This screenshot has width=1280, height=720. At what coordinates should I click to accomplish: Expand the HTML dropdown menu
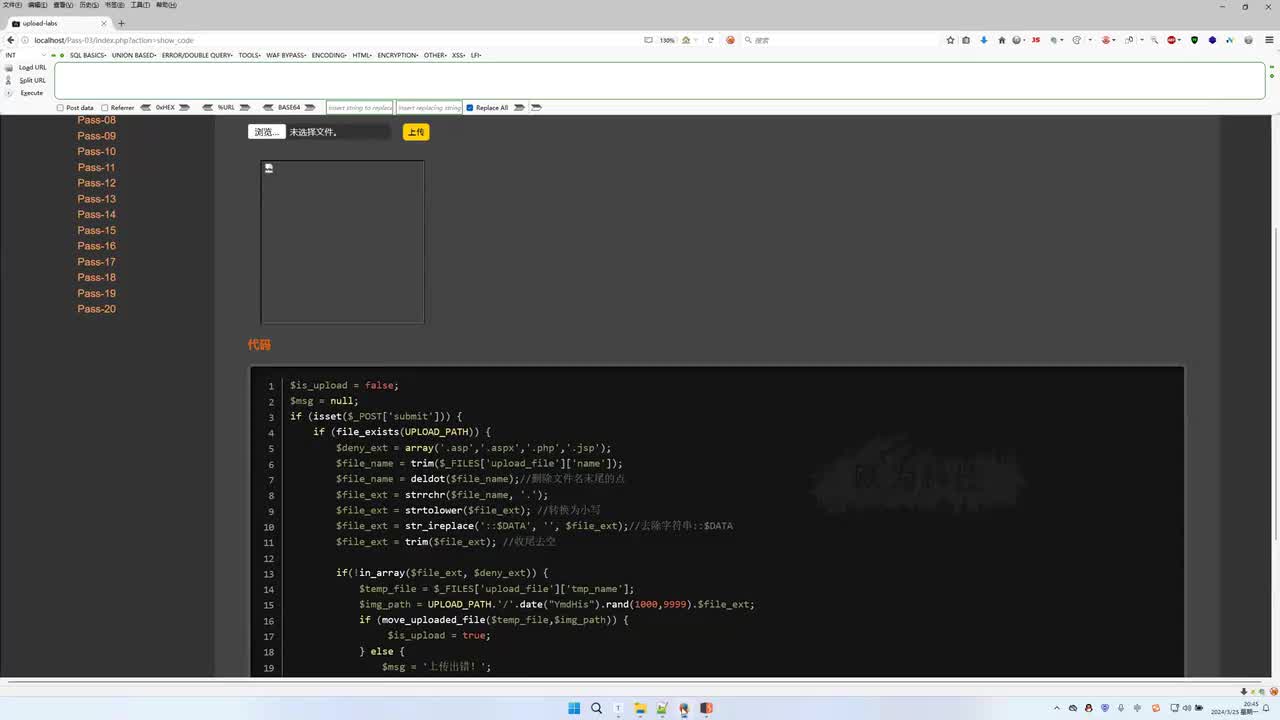coord(362,55)
